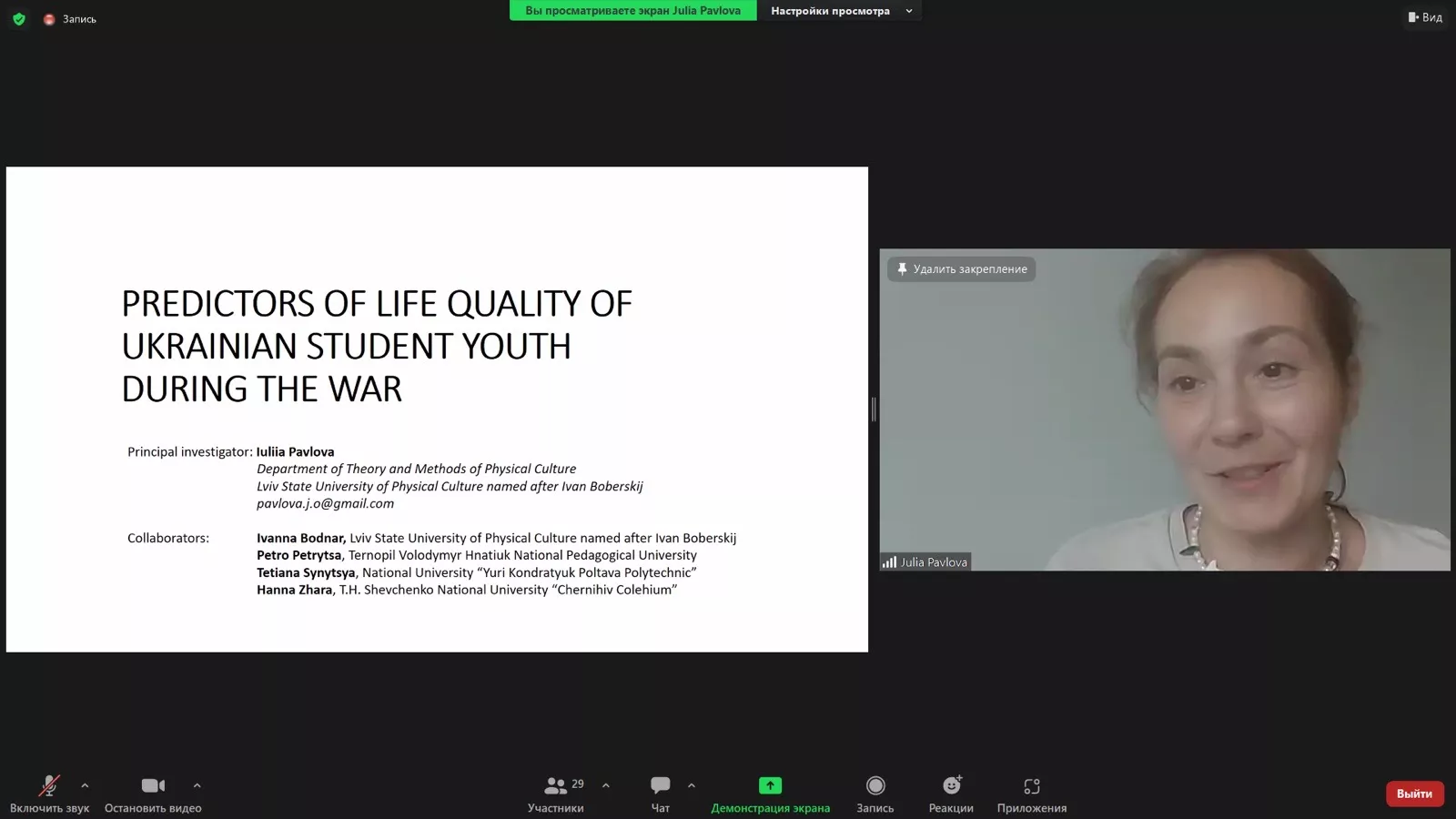The height and width of the screenshot is (819, 1456).
Task: Expand the participants options caret
Action: [606, 785]
